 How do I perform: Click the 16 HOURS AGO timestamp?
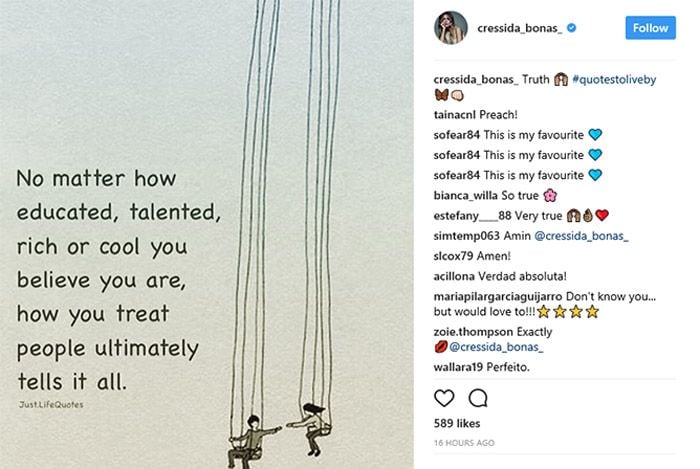tap(464, 443)
